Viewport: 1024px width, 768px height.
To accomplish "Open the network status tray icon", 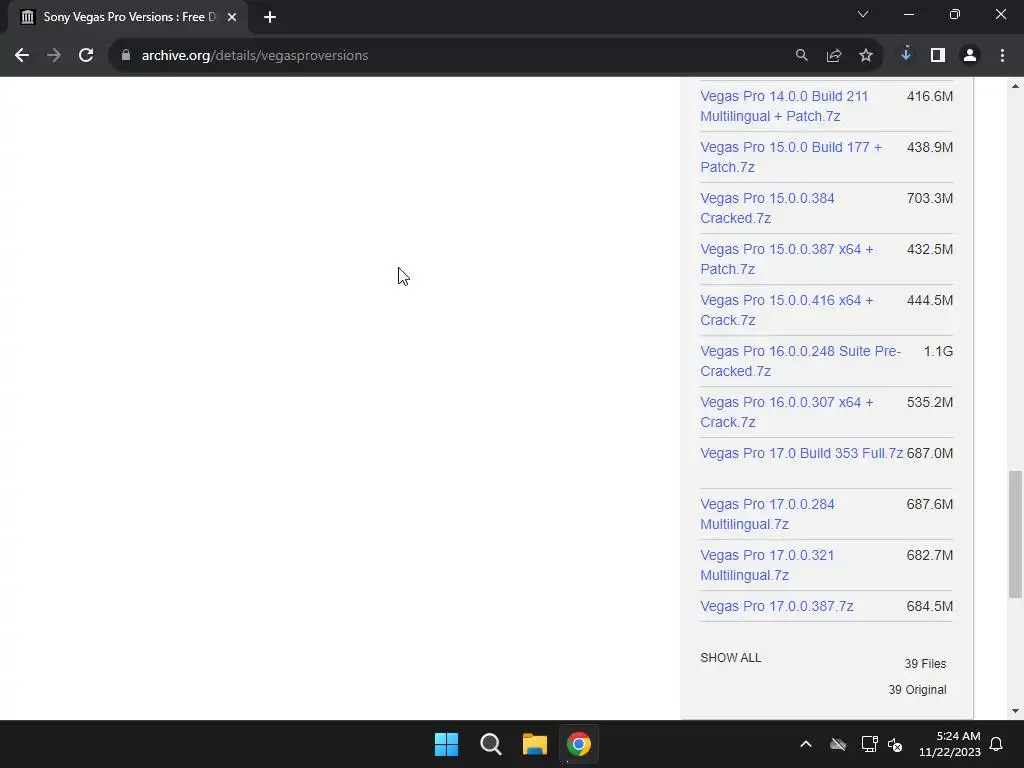I will [869, 744].
